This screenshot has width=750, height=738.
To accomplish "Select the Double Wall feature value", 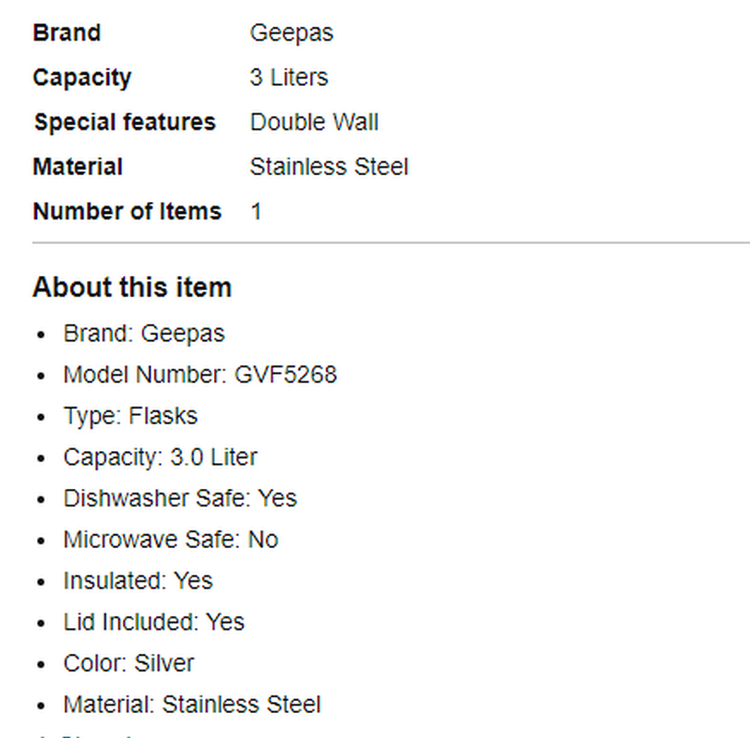I will [x=314, y=122].
